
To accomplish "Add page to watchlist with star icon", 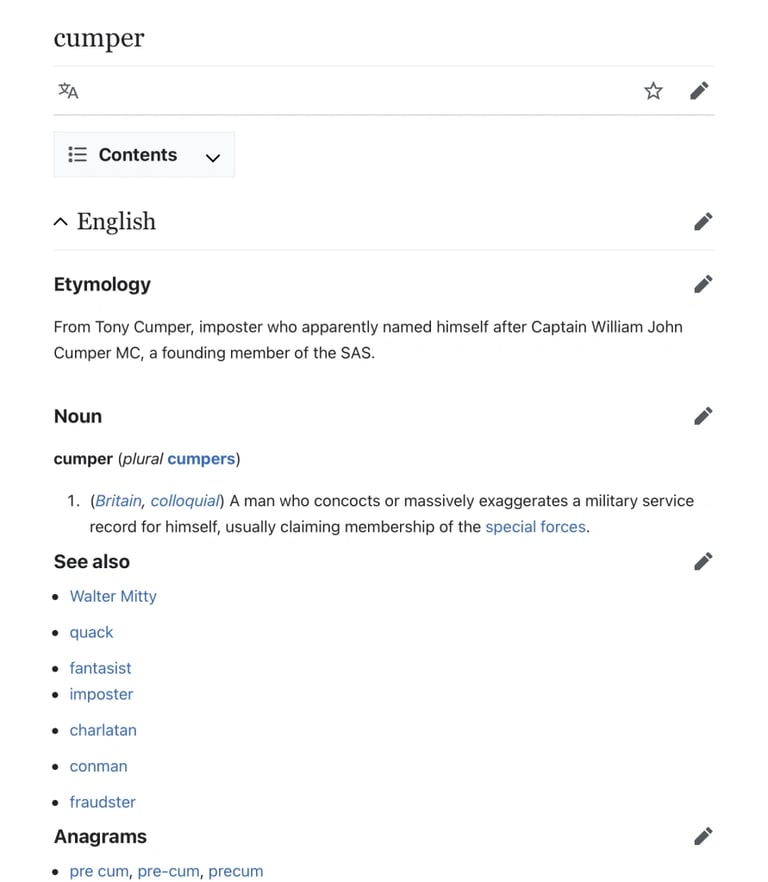I will pyautogui.click(x=653, y=91).
